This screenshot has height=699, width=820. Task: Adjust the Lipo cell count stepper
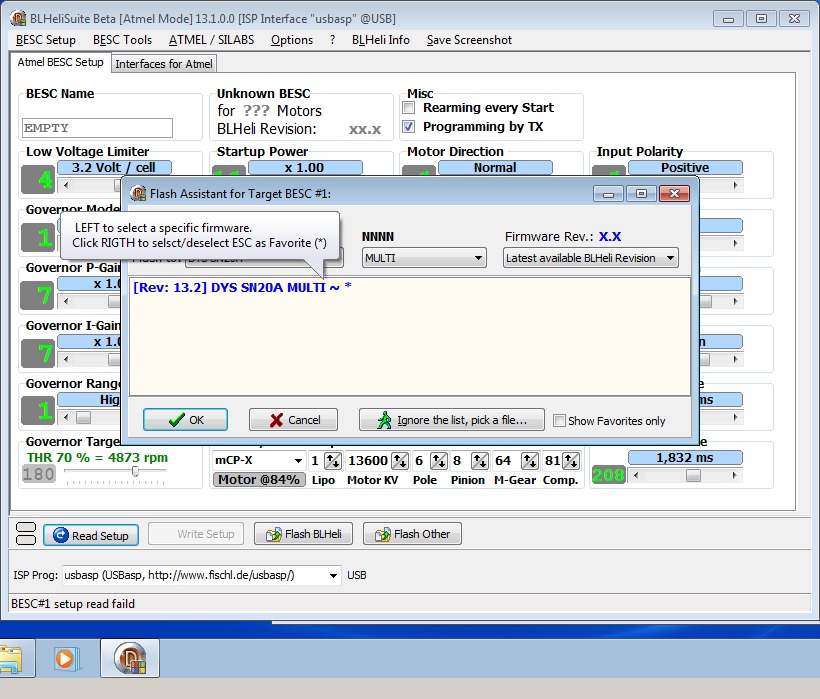(x=333, y=461)
